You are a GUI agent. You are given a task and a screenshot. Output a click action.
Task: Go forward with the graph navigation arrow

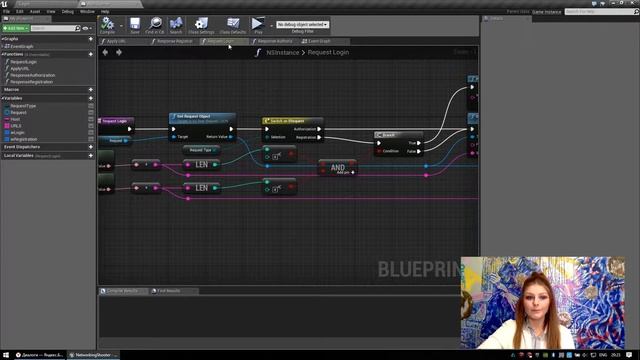[x=119, y=52]
